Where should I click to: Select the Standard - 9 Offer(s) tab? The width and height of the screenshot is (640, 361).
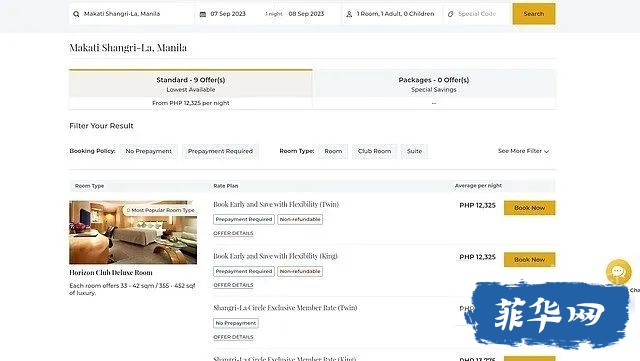click(x=191, y=89)
